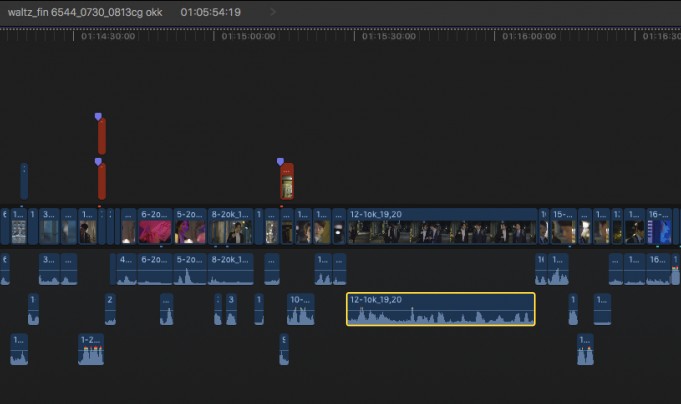Select the 5-20 audio clip below the storyline
This screenshot has height=404, width=681.
pyautogui.click(x=190, y=269)
